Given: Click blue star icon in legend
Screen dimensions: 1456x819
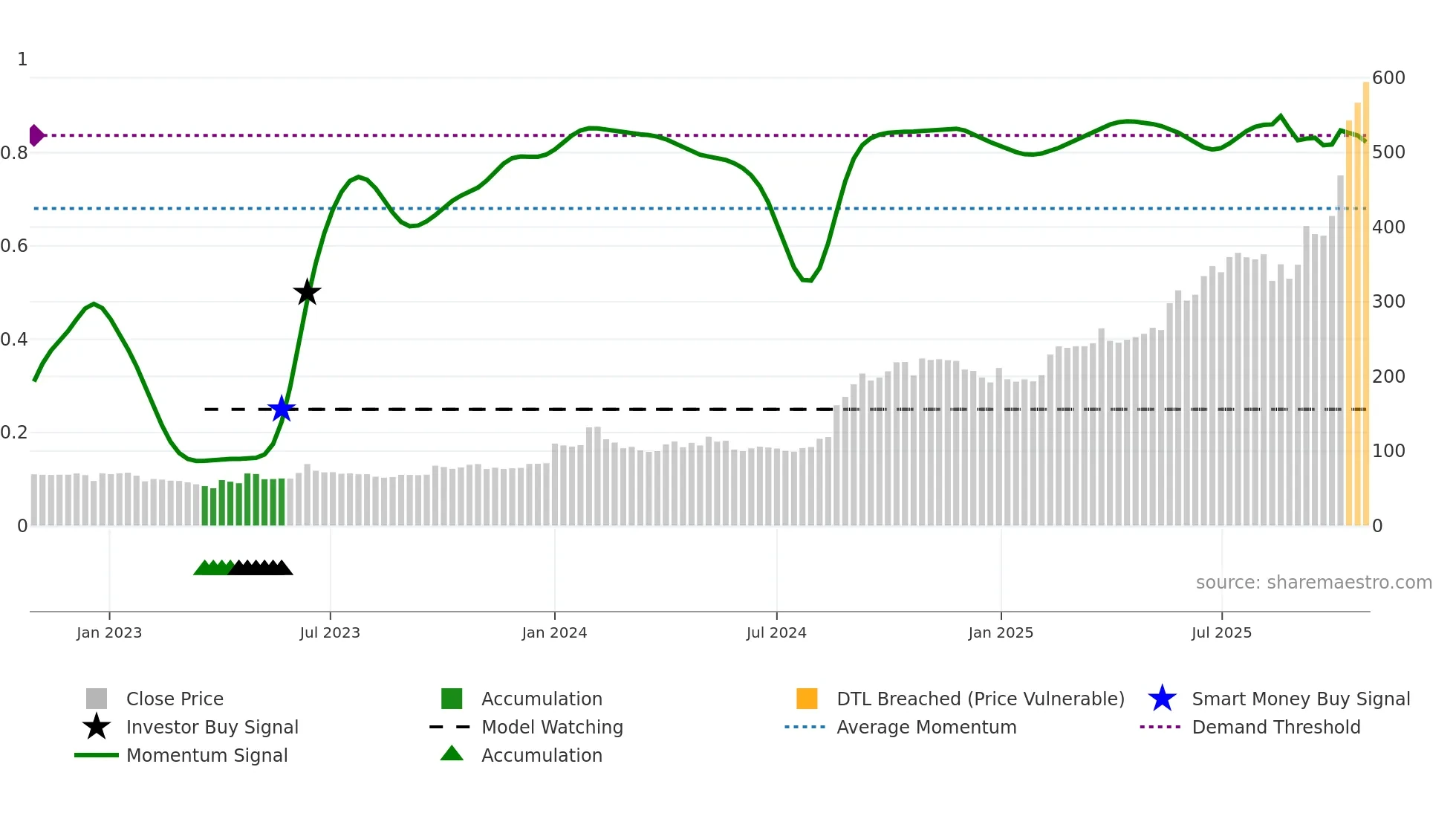Looking at the screenshot, I should pos(1162,699).
